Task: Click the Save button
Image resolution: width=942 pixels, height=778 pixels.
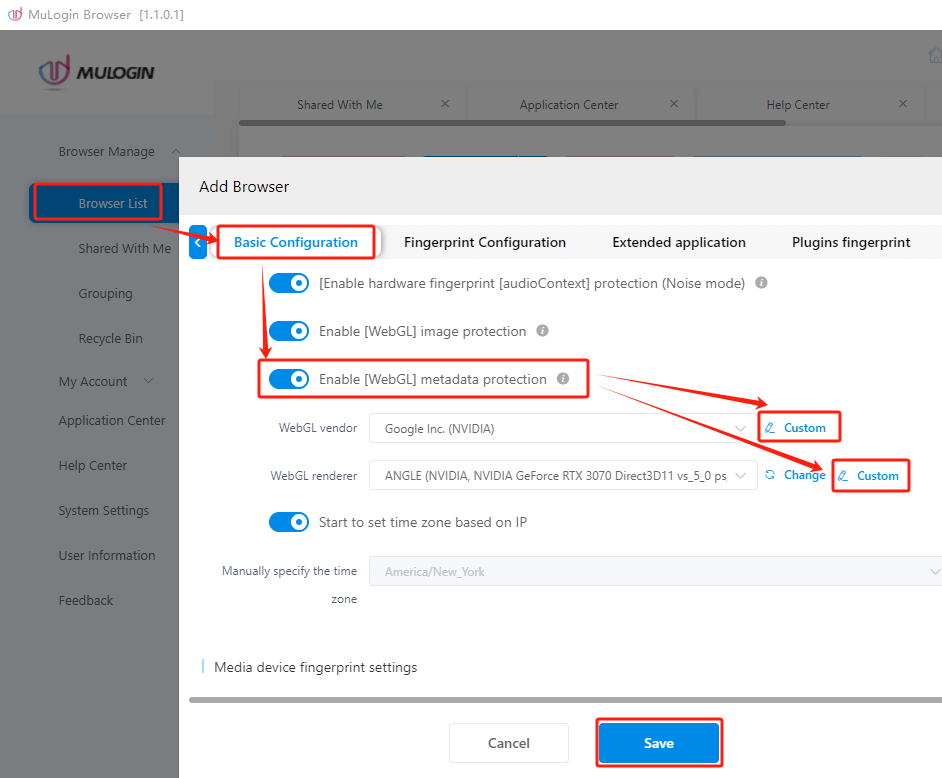Action: point(659,743)
